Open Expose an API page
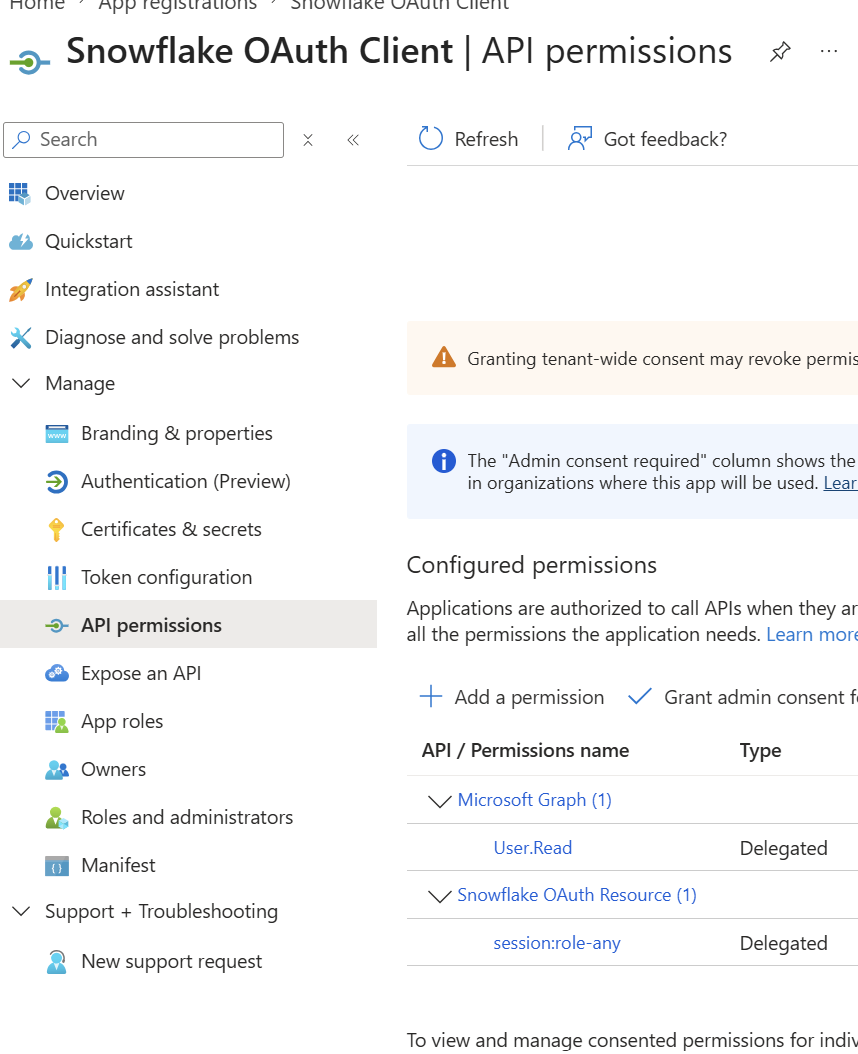The height and width of the screenshot is (1054, 858). [x=141, y=674]
